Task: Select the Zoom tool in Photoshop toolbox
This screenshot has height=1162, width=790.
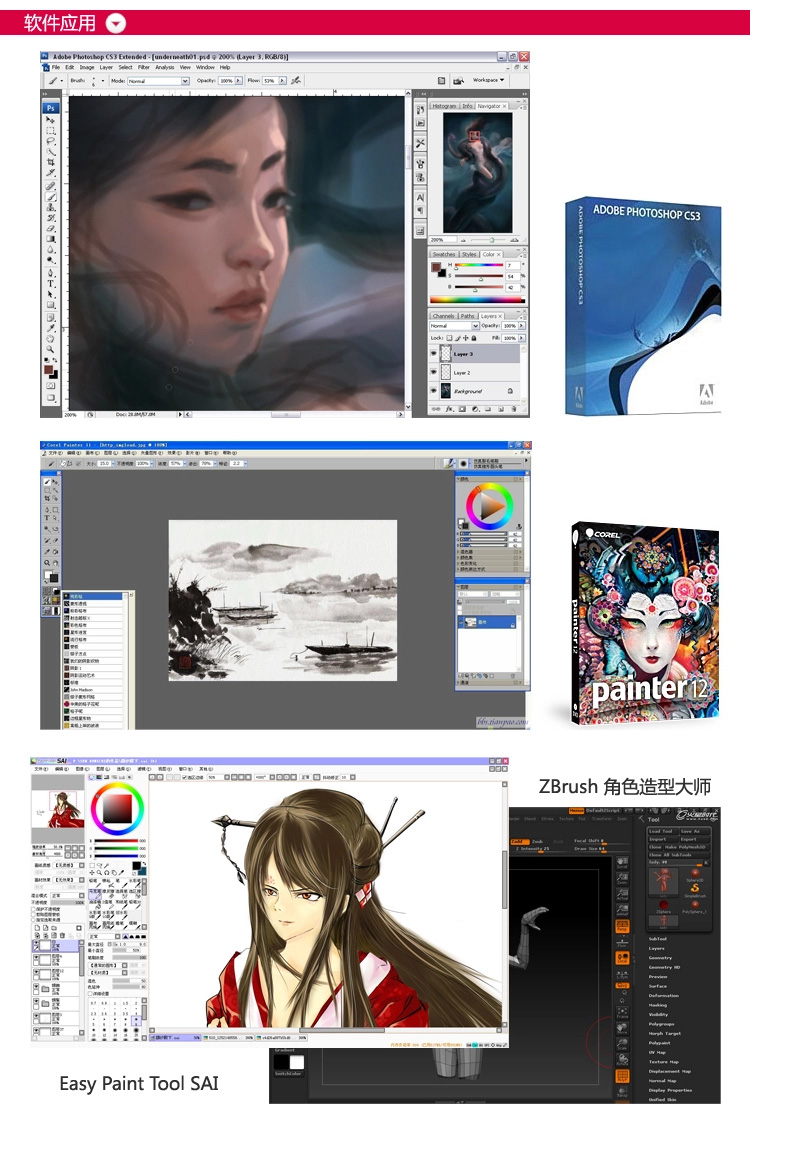Action: [51, 350]
